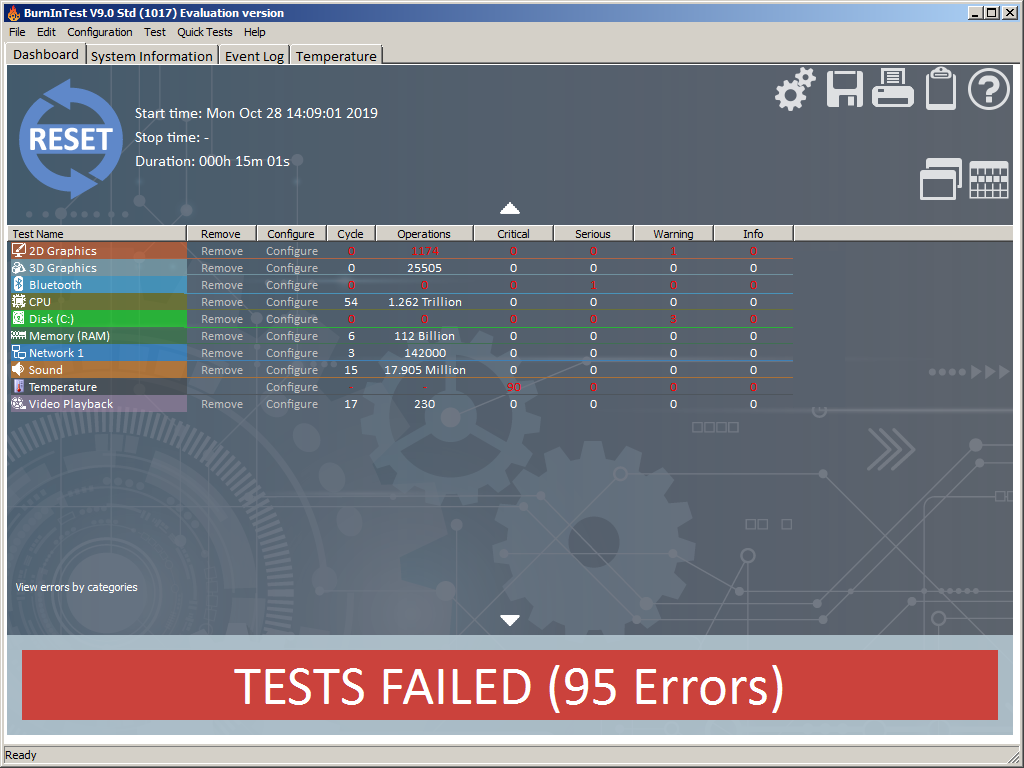This screenshot has height=768, width=1024.
Task: Click the RESET circular arrows button
Action: coord(71,139)
